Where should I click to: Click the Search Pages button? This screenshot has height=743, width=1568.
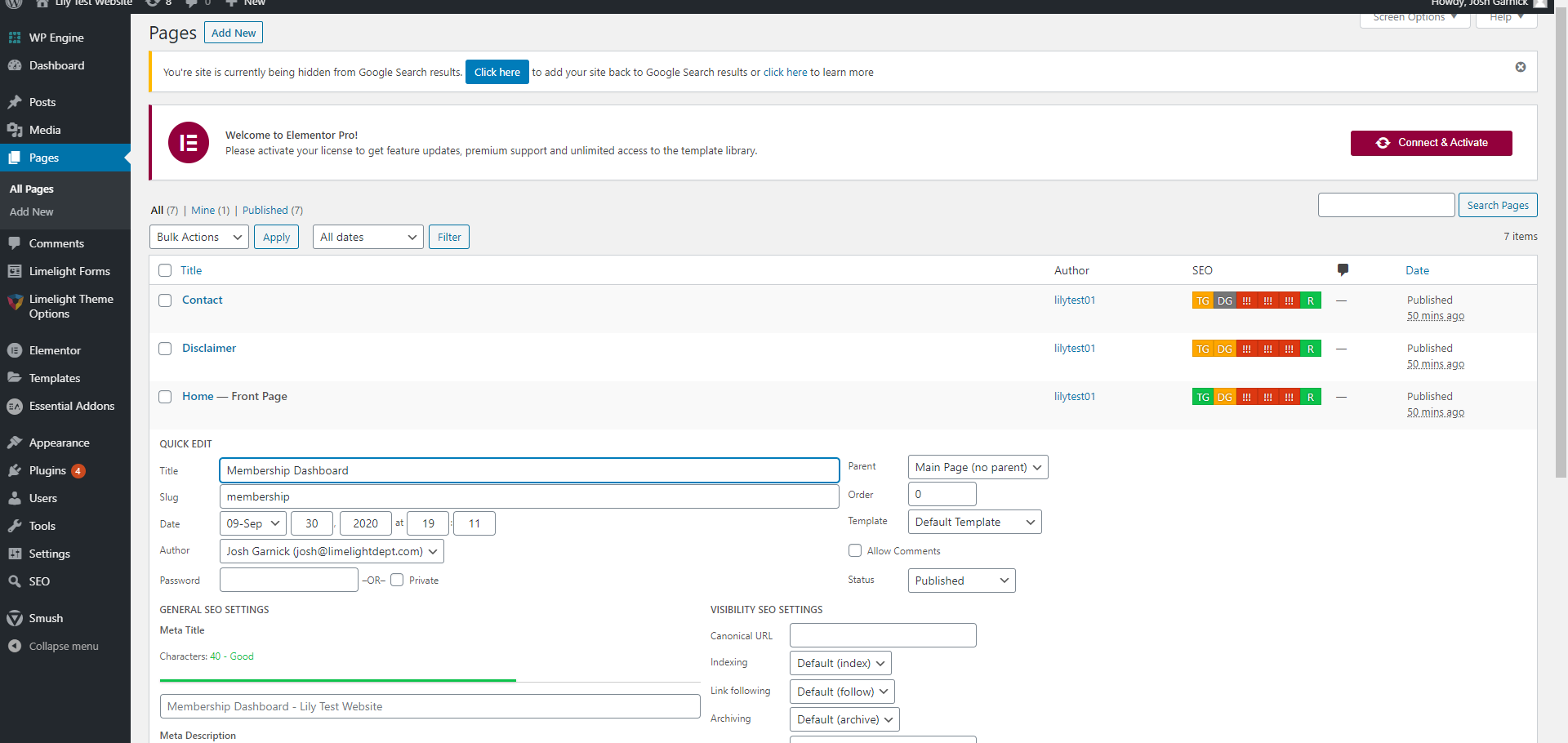[1497, 205]
